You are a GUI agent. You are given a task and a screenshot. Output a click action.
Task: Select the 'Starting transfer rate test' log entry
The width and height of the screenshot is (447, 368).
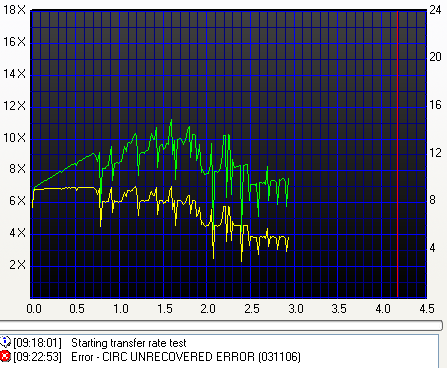pos(129,343)
